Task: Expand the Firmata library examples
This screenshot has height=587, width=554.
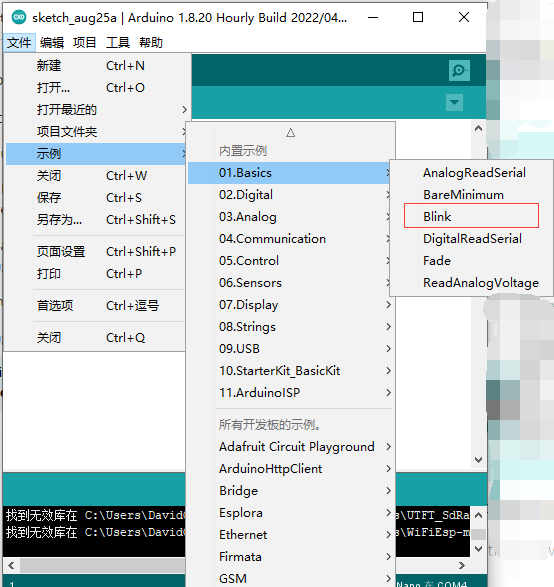Action: [x=290, y=557]
